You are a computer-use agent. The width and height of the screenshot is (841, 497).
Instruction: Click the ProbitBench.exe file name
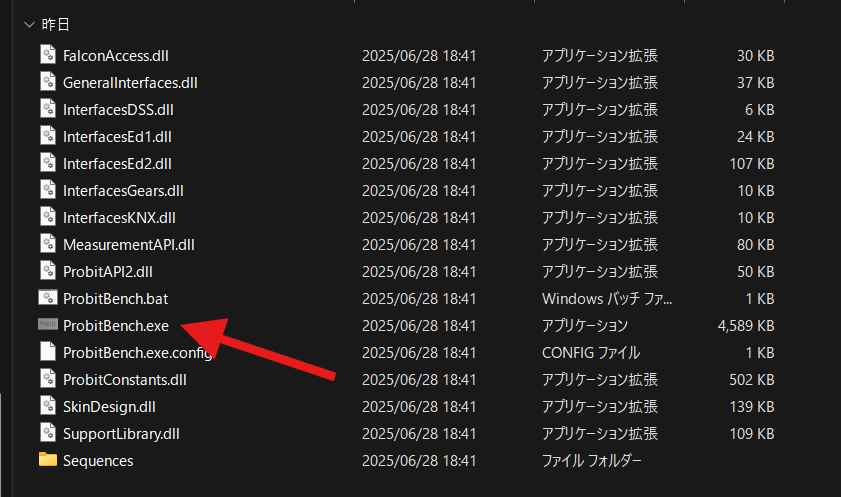116,326
